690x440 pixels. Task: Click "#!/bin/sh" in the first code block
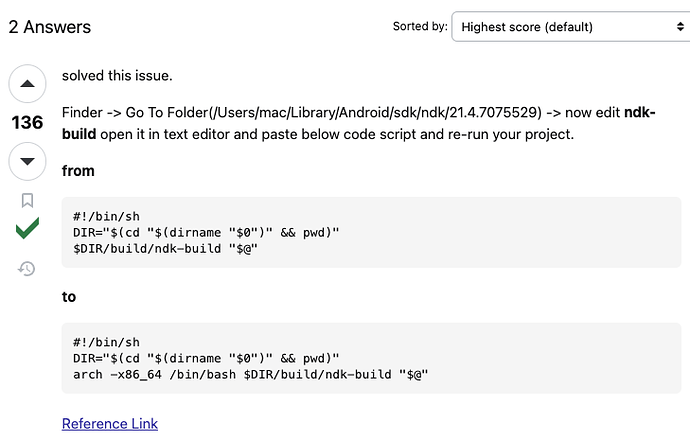tap(106, 216)
